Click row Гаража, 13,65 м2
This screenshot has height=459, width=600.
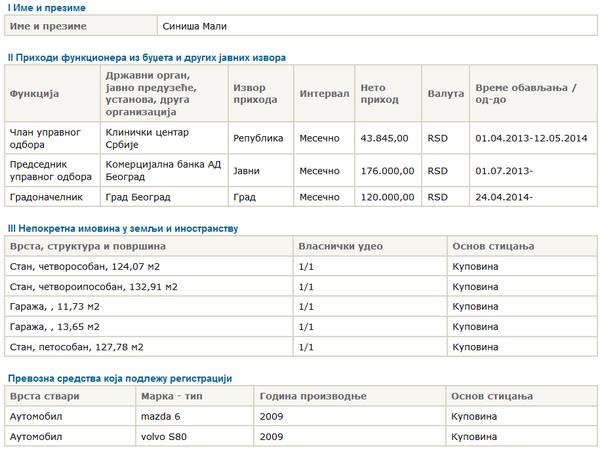click(301, 327)
